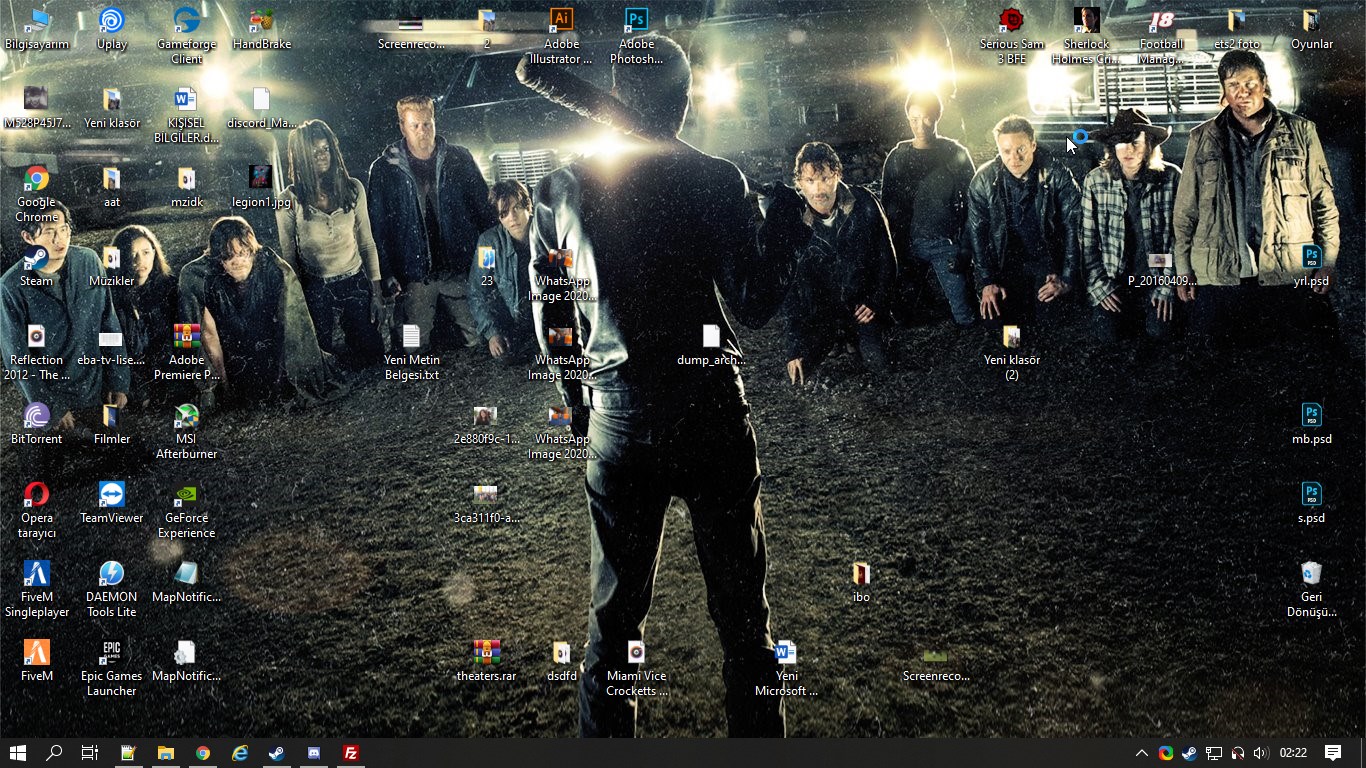The image size is (1366, 768).
Task: Select the M528P45J7 image file
Action: click(37, 108)
